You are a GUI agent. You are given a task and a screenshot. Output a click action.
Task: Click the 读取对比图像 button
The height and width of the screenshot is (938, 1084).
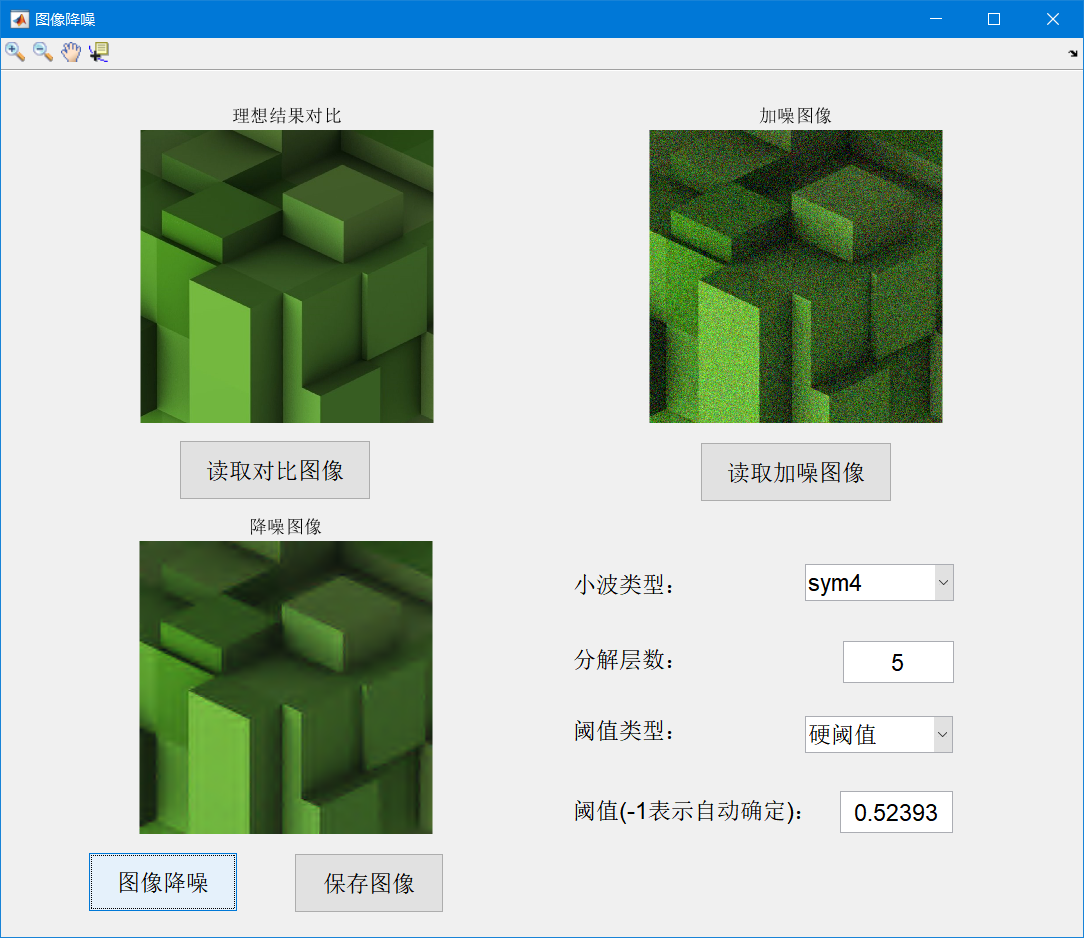(x=275, y=470)
